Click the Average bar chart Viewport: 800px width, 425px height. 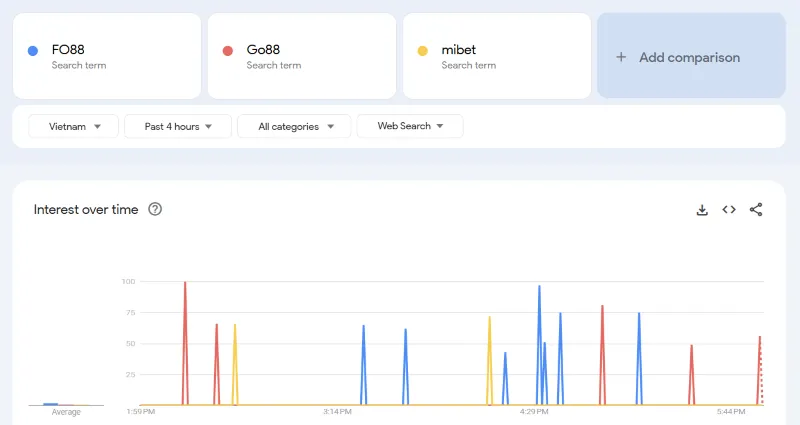tap(66, 404)
